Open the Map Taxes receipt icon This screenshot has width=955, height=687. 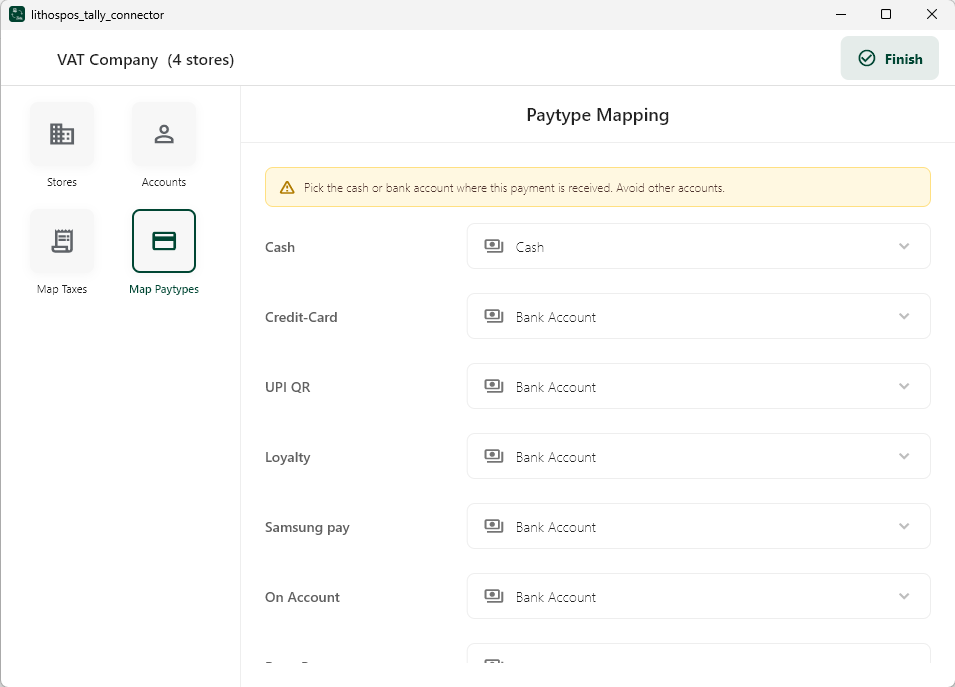(62, 241)
